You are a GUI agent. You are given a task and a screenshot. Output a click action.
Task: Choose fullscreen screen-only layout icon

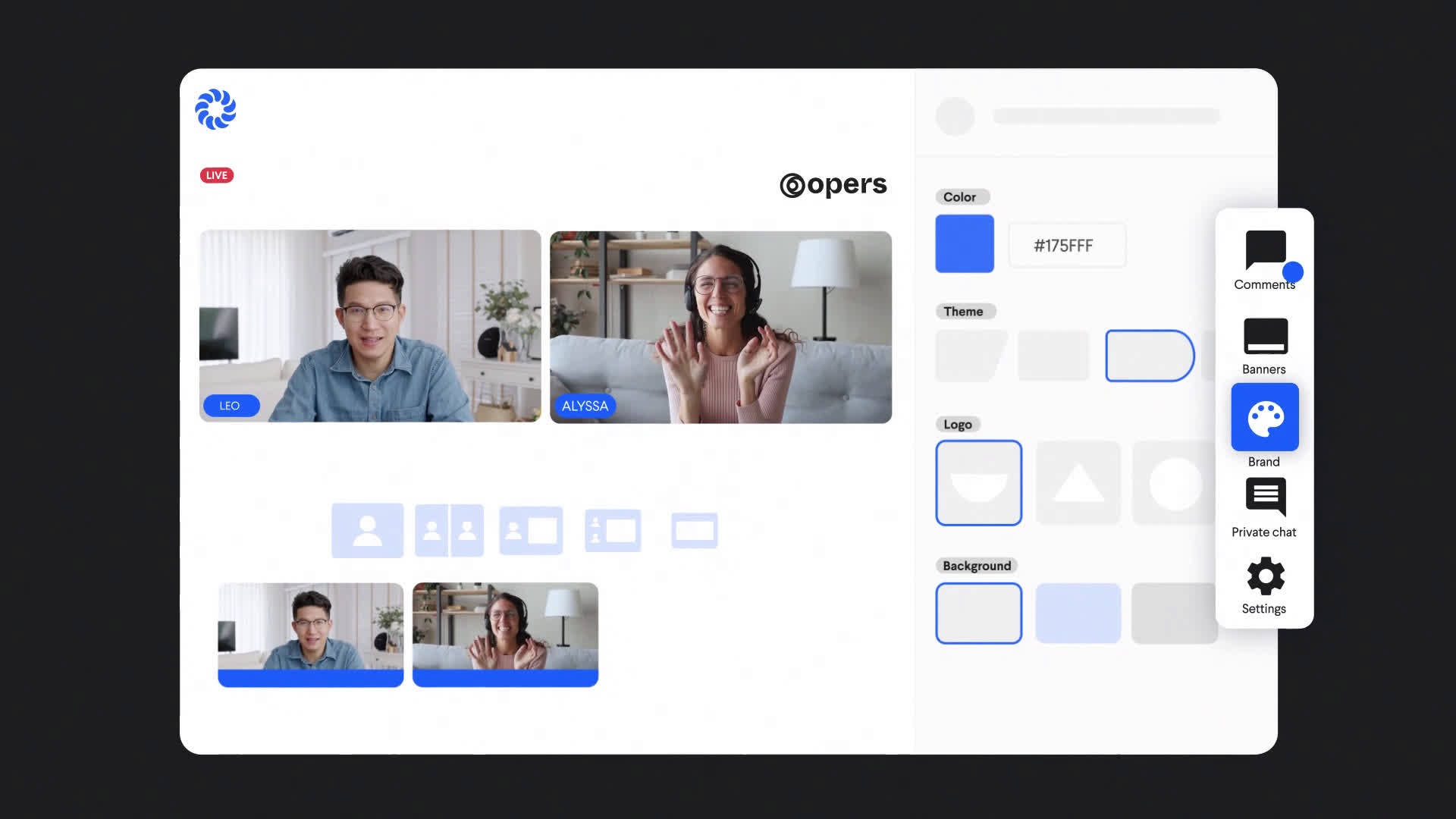(695, 531)
